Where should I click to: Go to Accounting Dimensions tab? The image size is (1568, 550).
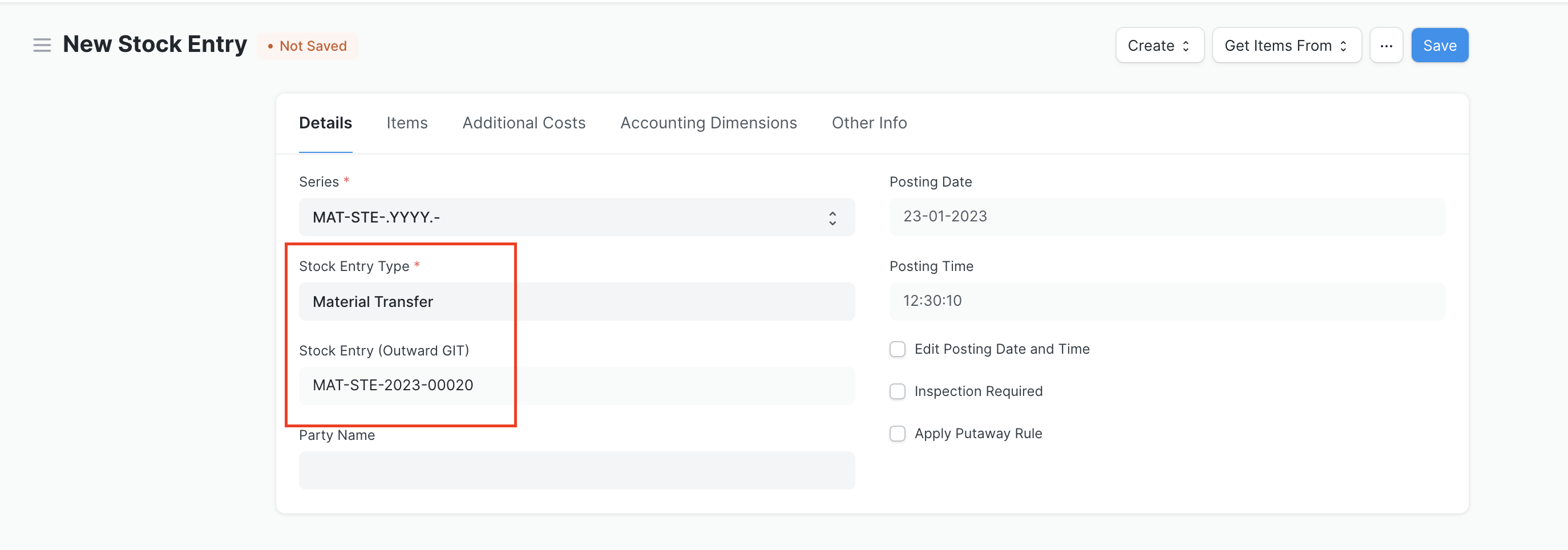tap(708, 123)
